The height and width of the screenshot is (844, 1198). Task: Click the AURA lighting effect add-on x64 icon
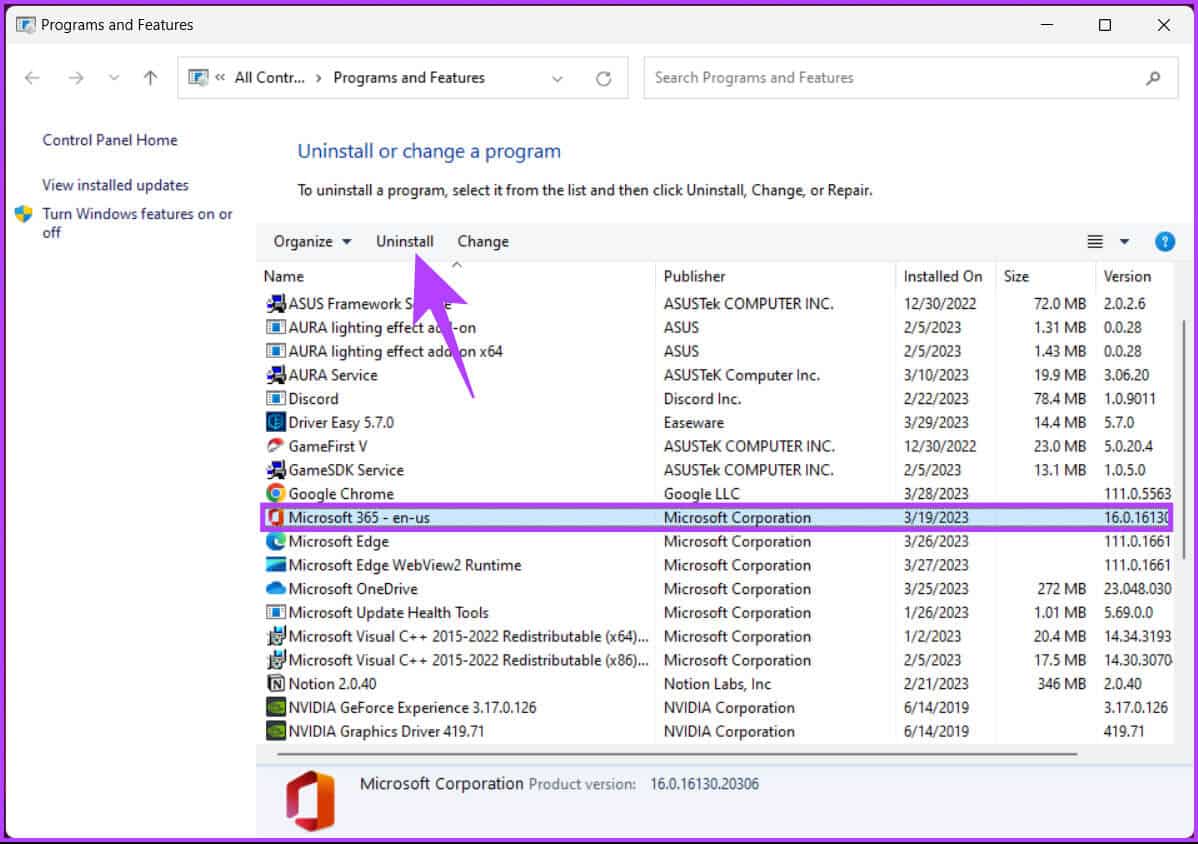(276, 351)
